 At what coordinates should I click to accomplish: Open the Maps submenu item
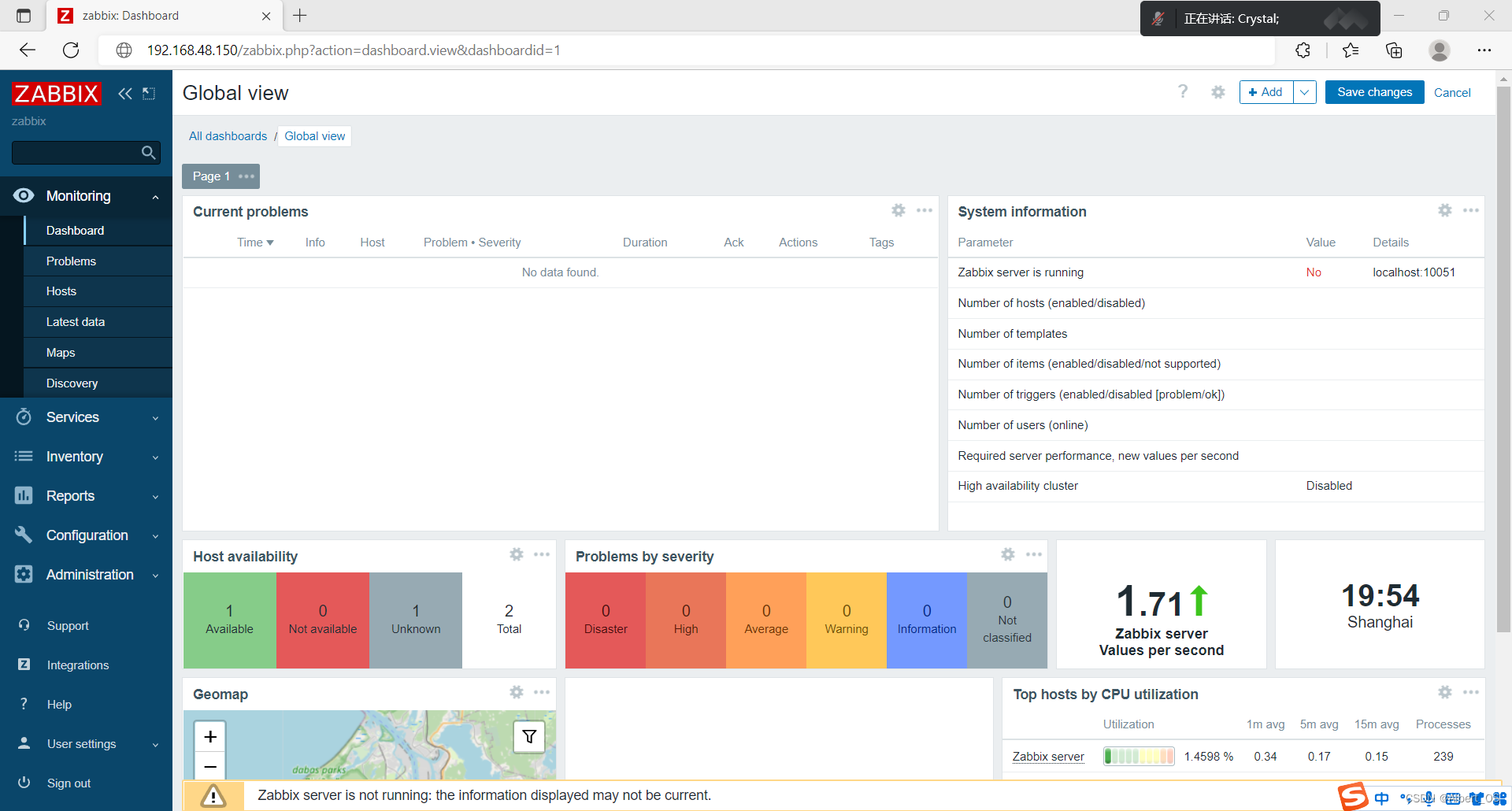click(x=98, y=353)
